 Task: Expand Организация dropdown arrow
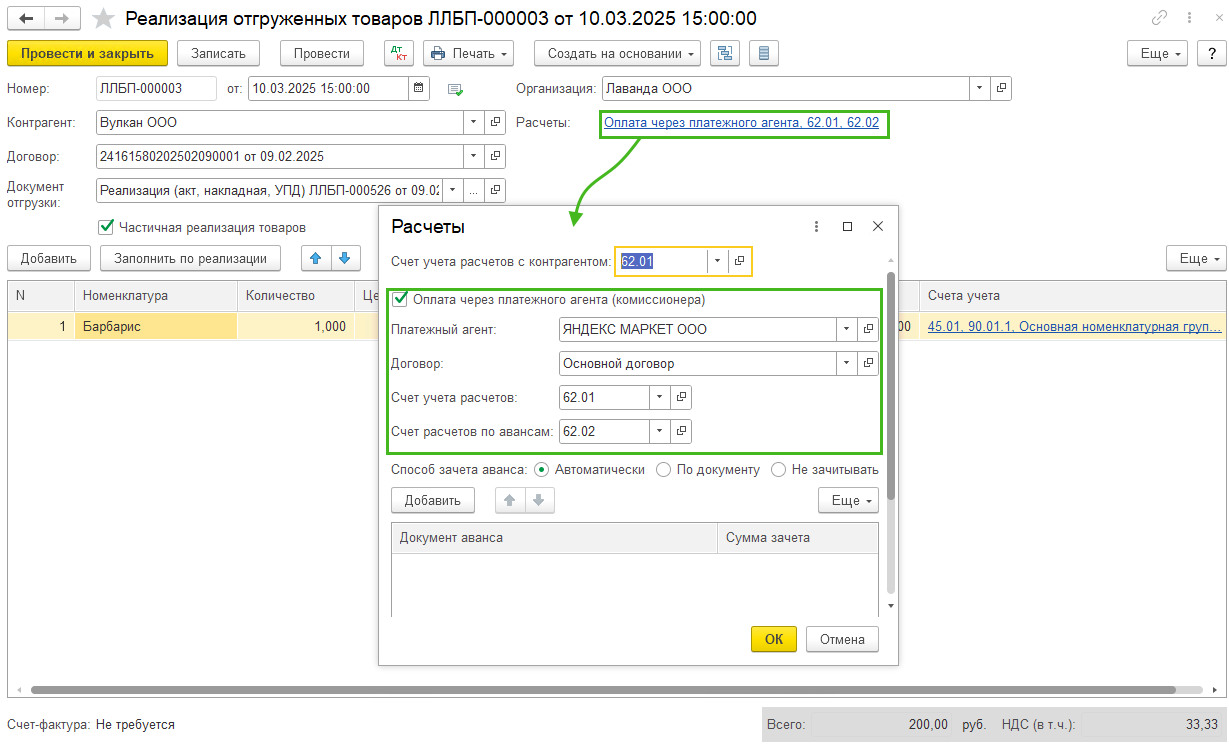pos(979,88)
